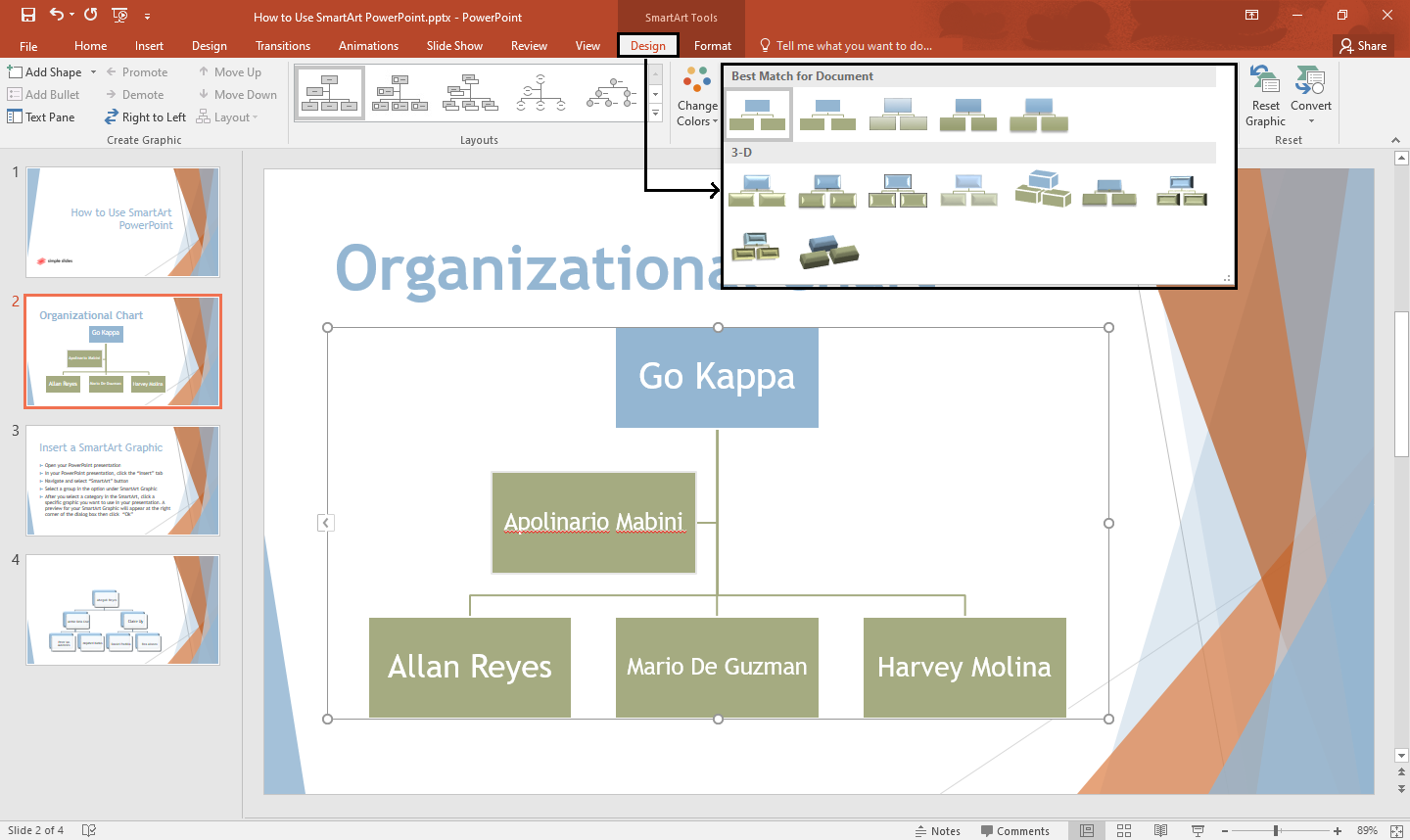The image size is (1410, 840).
Task: Click the Reset Graphic button
Action: pyautogui.click(x=1265, y=97)
